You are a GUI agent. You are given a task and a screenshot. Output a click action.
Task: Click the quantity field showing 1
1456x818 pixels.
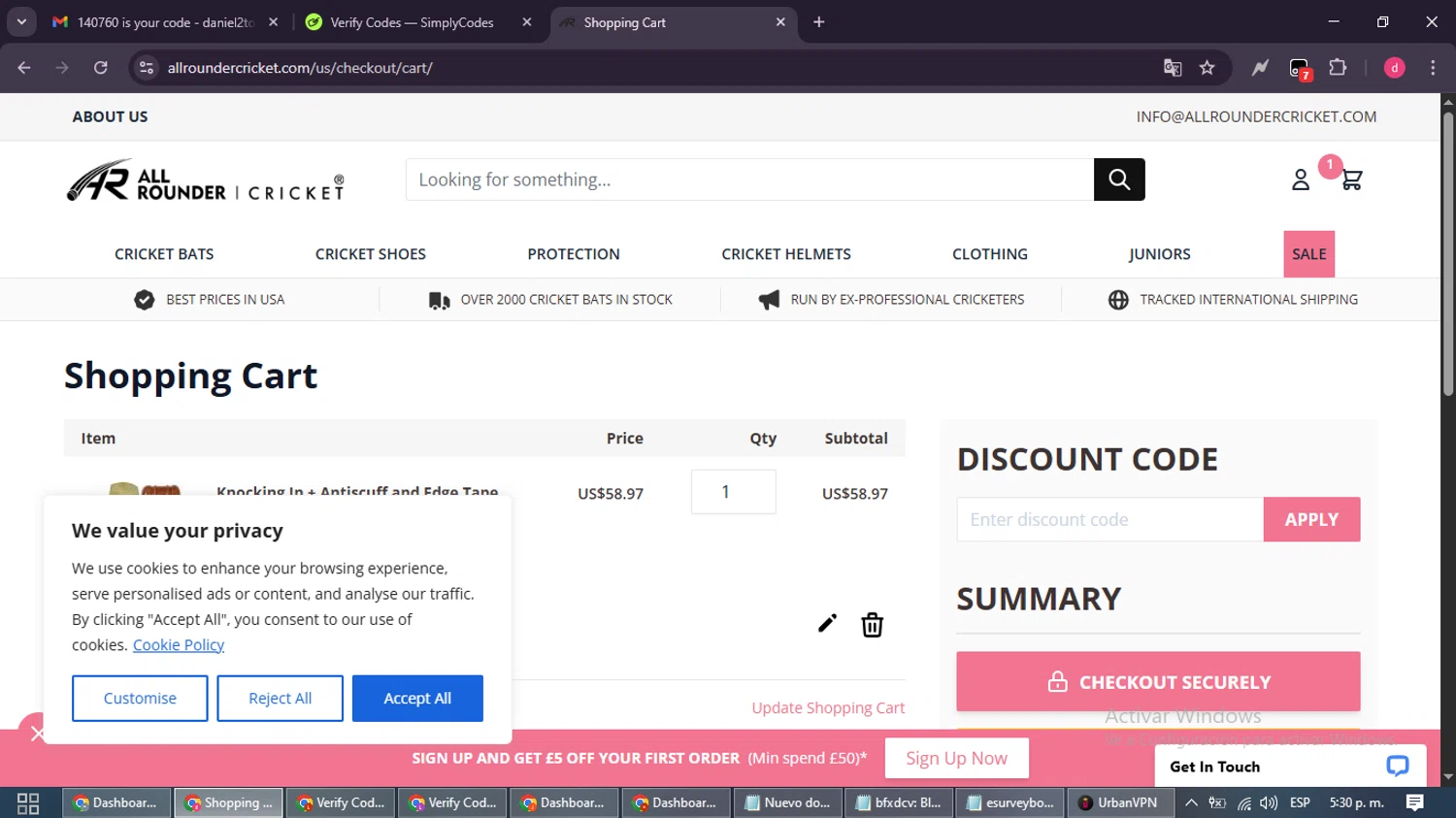tap(734, 492)
